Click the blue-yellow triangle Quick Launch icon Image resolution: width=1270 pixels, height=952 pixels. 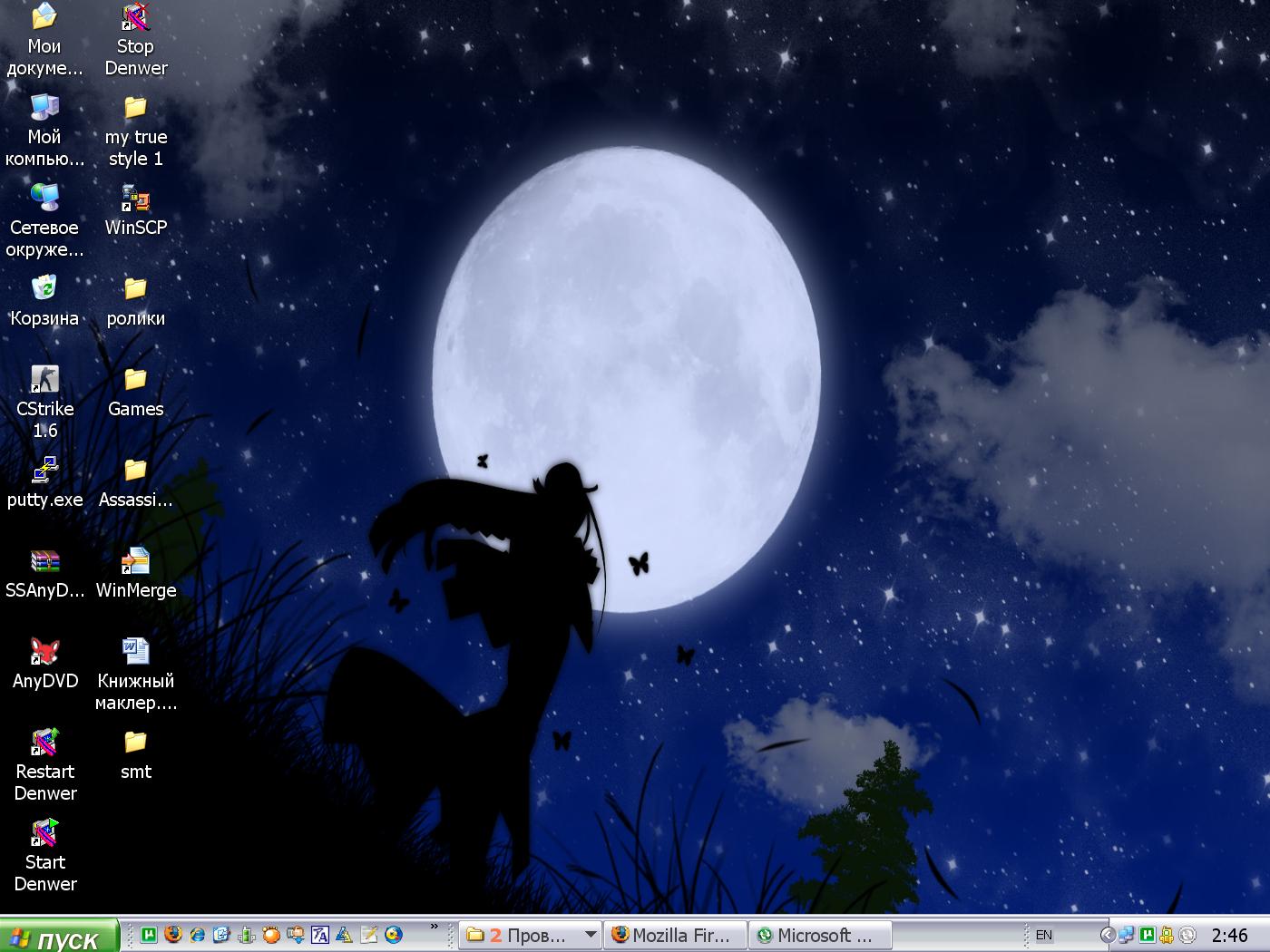(x=345, y=935)
